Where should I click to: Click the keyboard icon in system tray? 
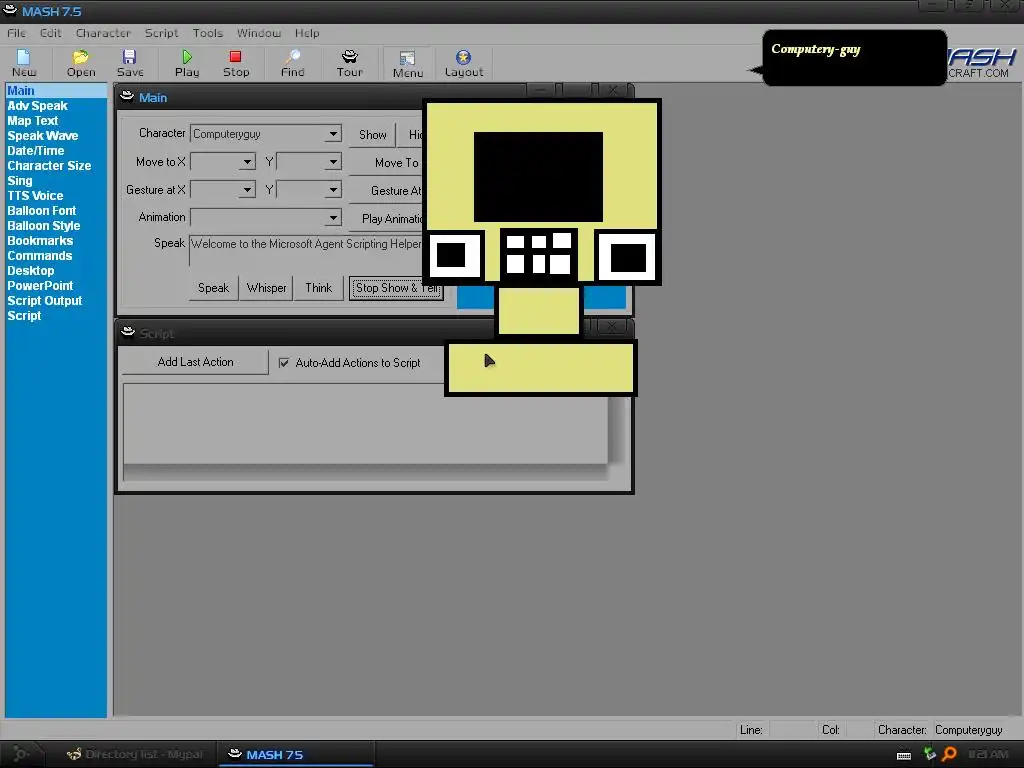coord(904,755)
